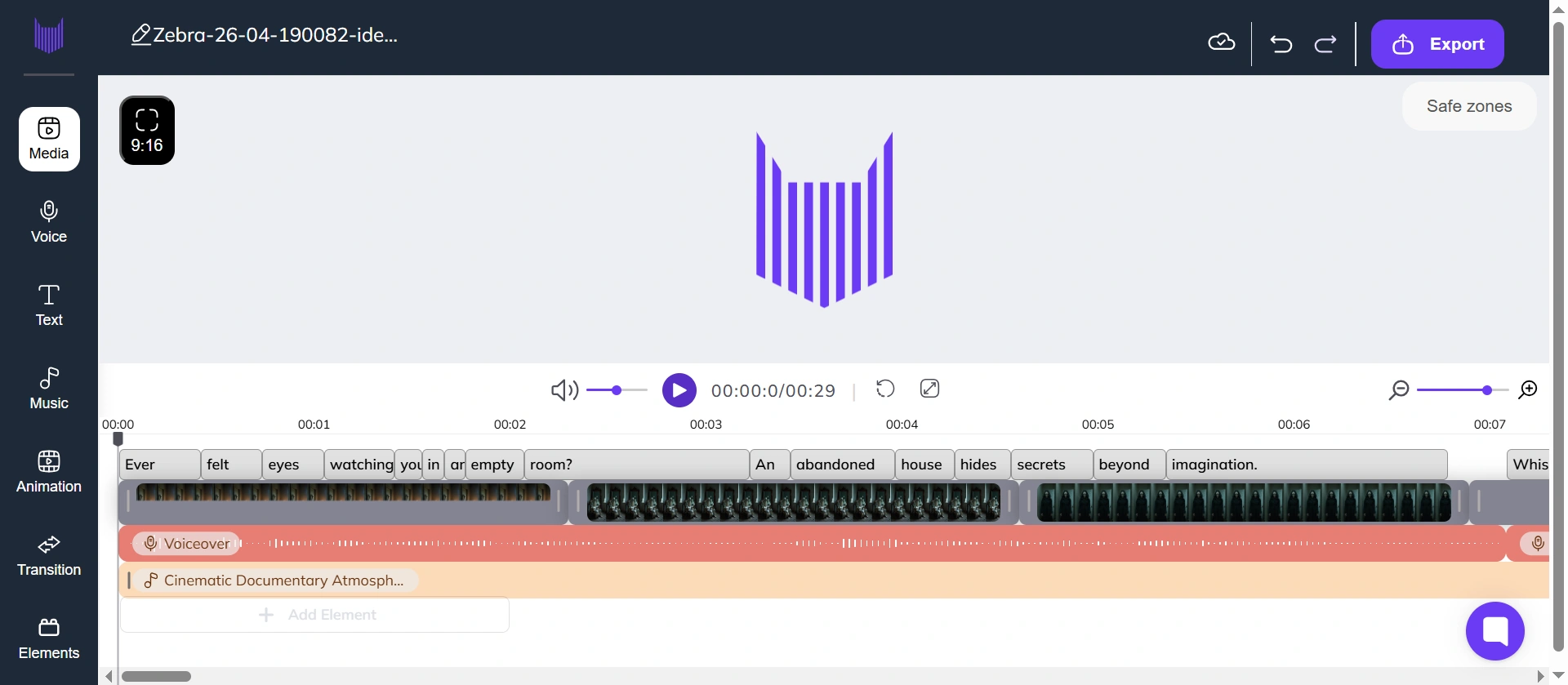Select the 'watching' caption block
The width and height of the screenshot is (1568, 685).
pyautogui.click(x=359, y=465)
